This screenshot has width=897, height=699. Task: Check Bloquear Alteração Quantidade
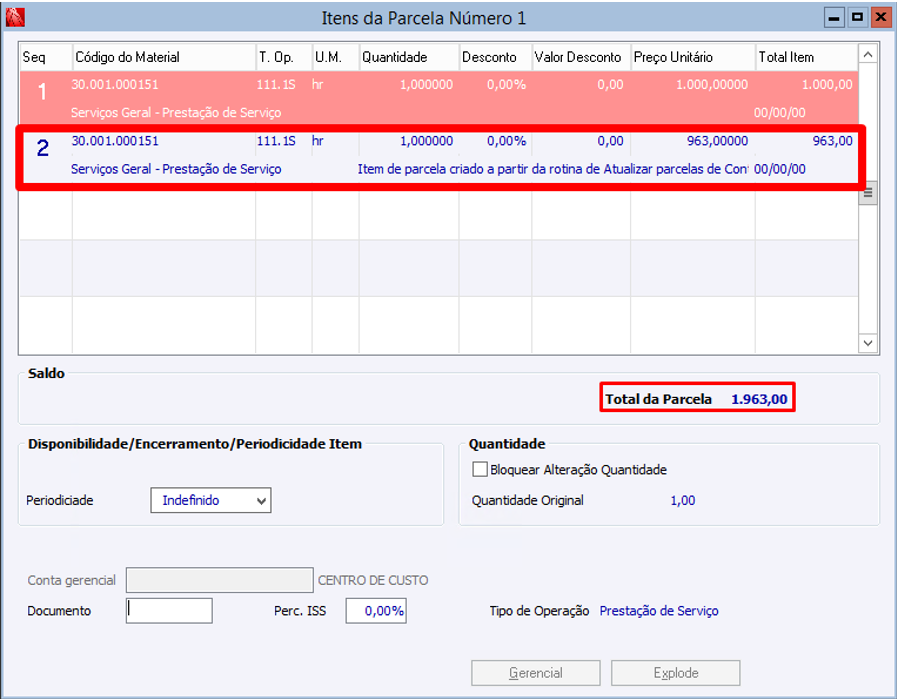click(x=479, y=470)
